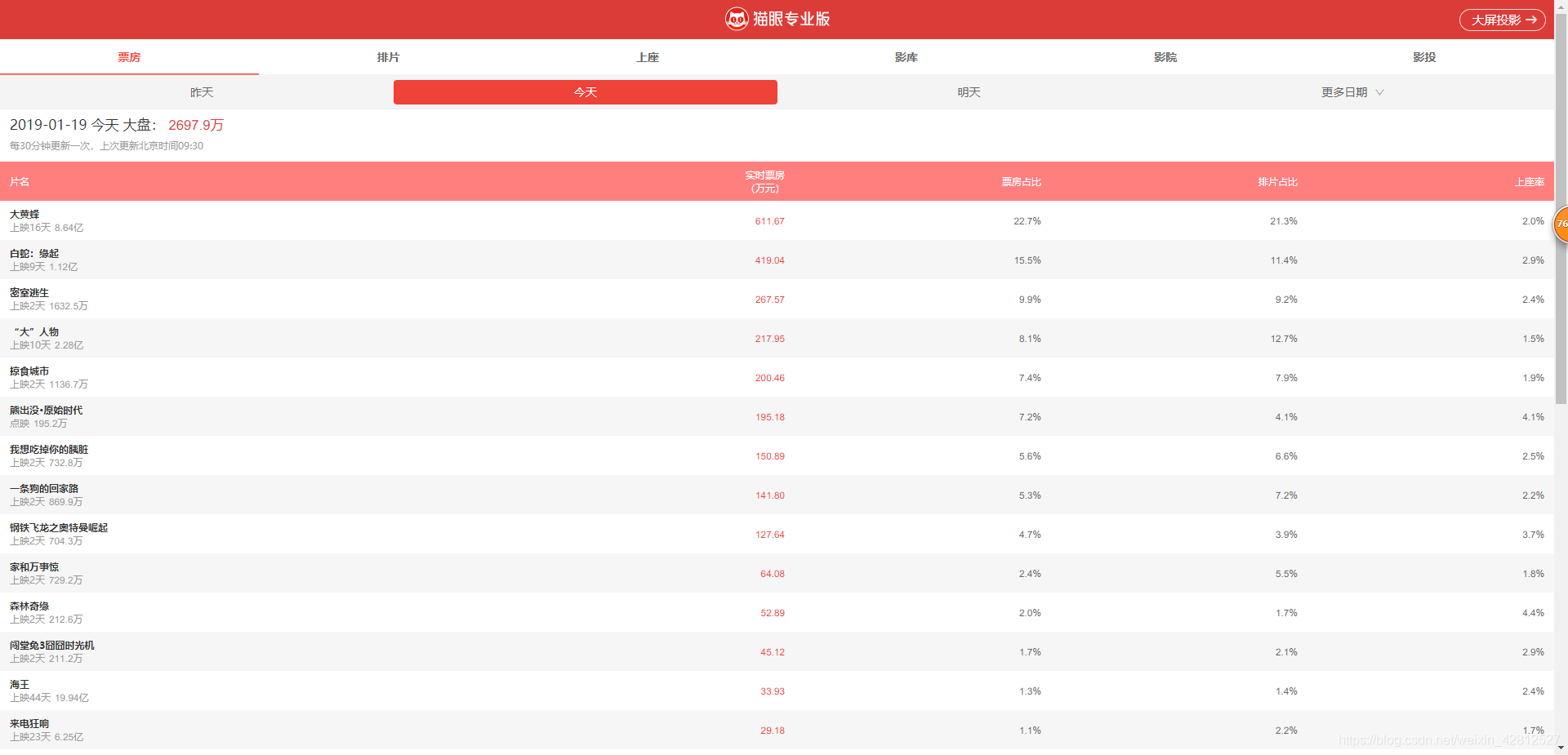Click the 419.04 box office value
Viewport: 1568px width, 755px height.
pyautogui.click(x=769, y=260)
